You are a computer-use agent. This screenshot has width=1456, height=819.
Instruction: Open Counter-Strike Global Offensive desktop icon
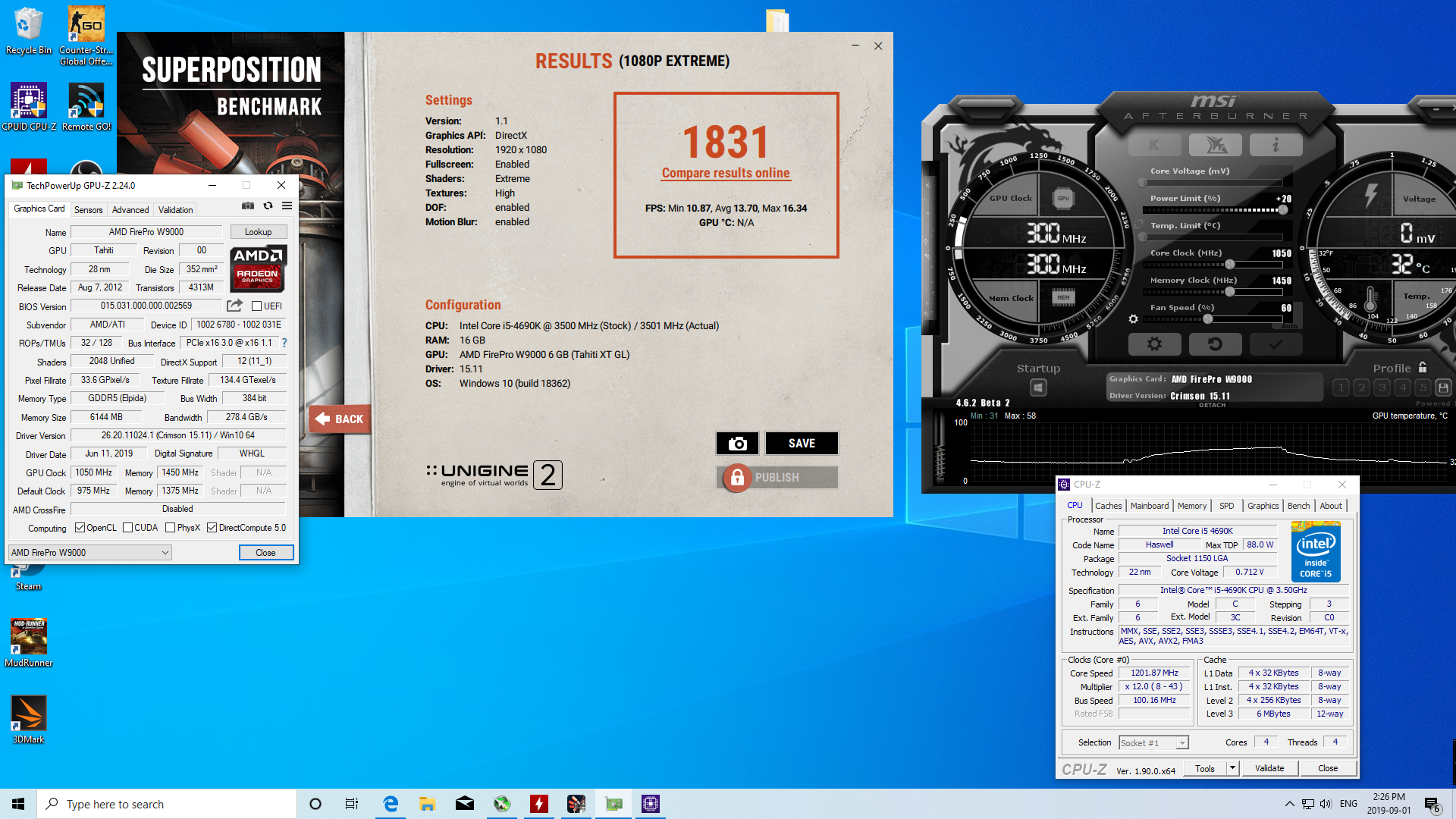(x=86, y=36)
